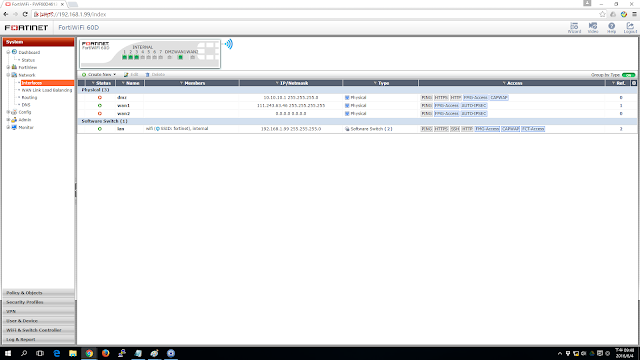Click the FortiView chart icon
Screen dimensions: 640x360
pyautogui.click(x=14, y=67)
